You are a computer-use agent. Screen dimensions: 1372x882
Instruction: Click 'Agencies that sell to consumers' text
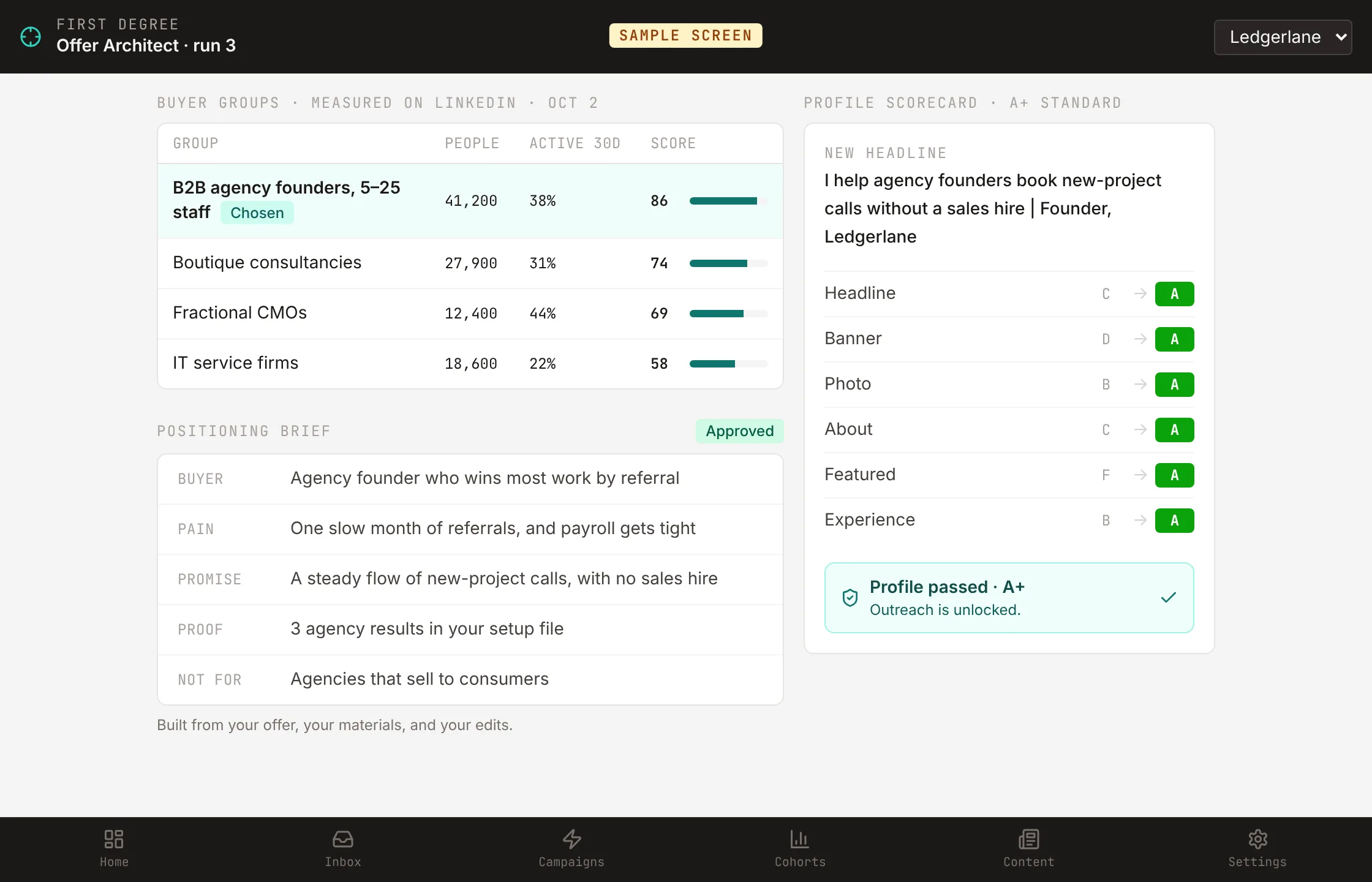(x=420, y=679)
